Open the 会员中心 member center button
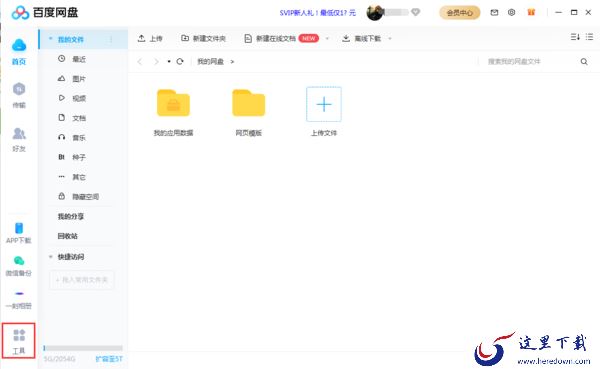The image size is (600, 369). tap(460, 13)
